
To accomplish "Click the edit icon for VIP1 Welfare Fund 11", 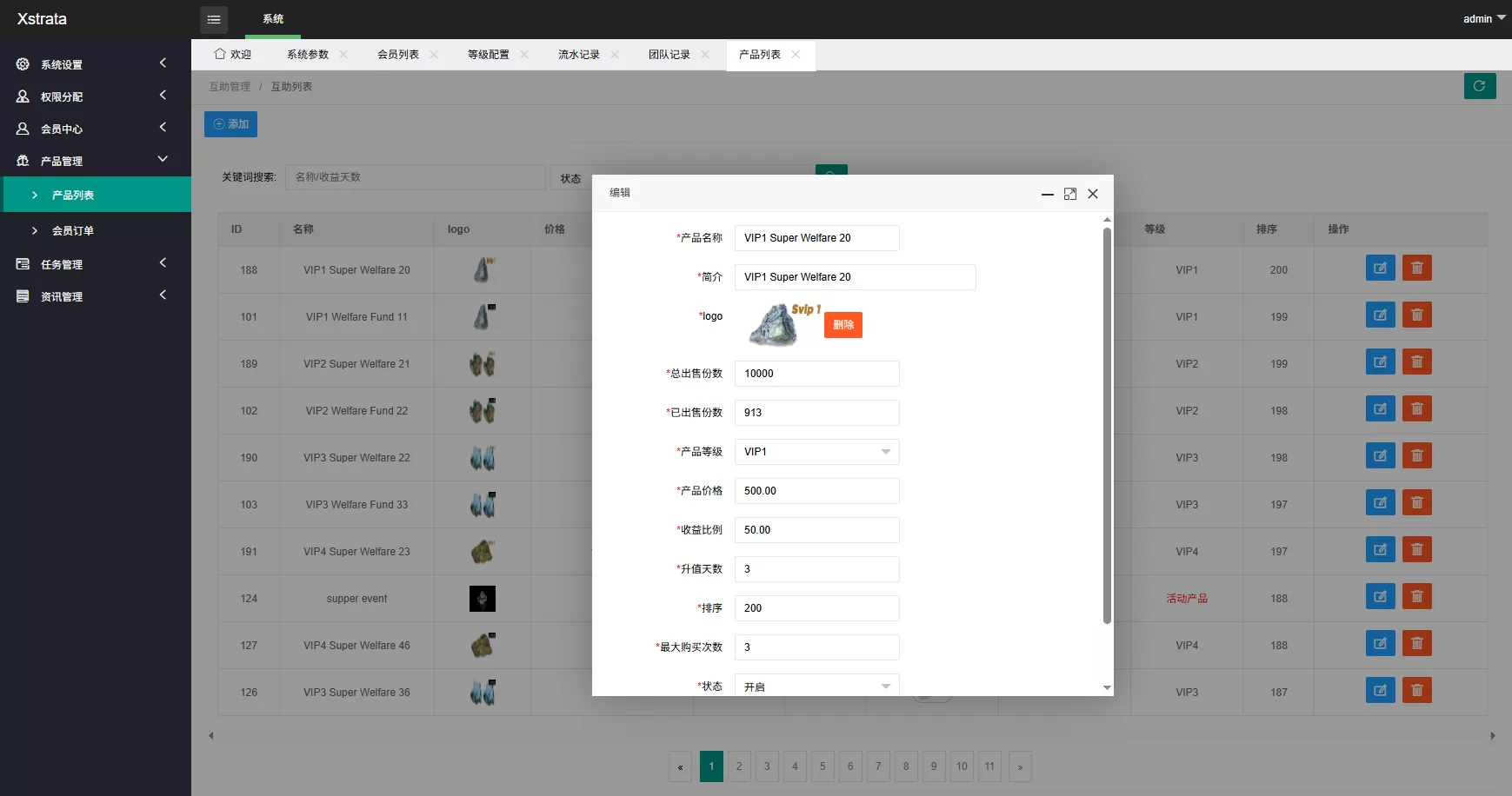I will click(1380, 315).
